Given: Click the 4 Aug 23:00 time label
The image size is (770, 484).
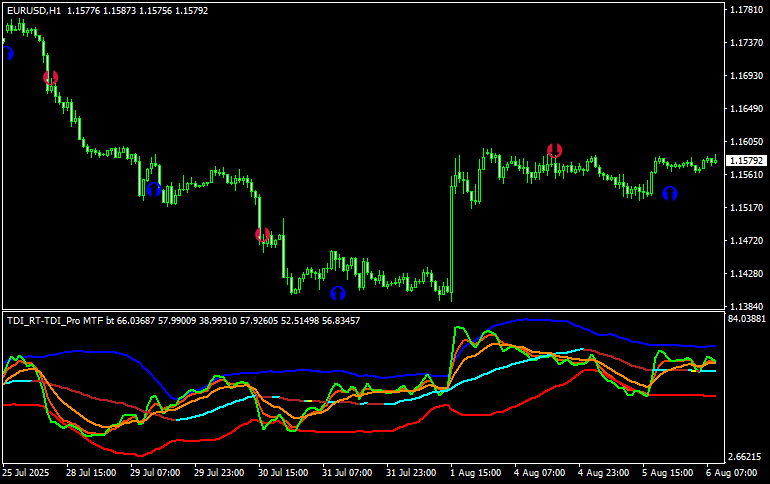Looking at the screenshot, I should point(603,472).
